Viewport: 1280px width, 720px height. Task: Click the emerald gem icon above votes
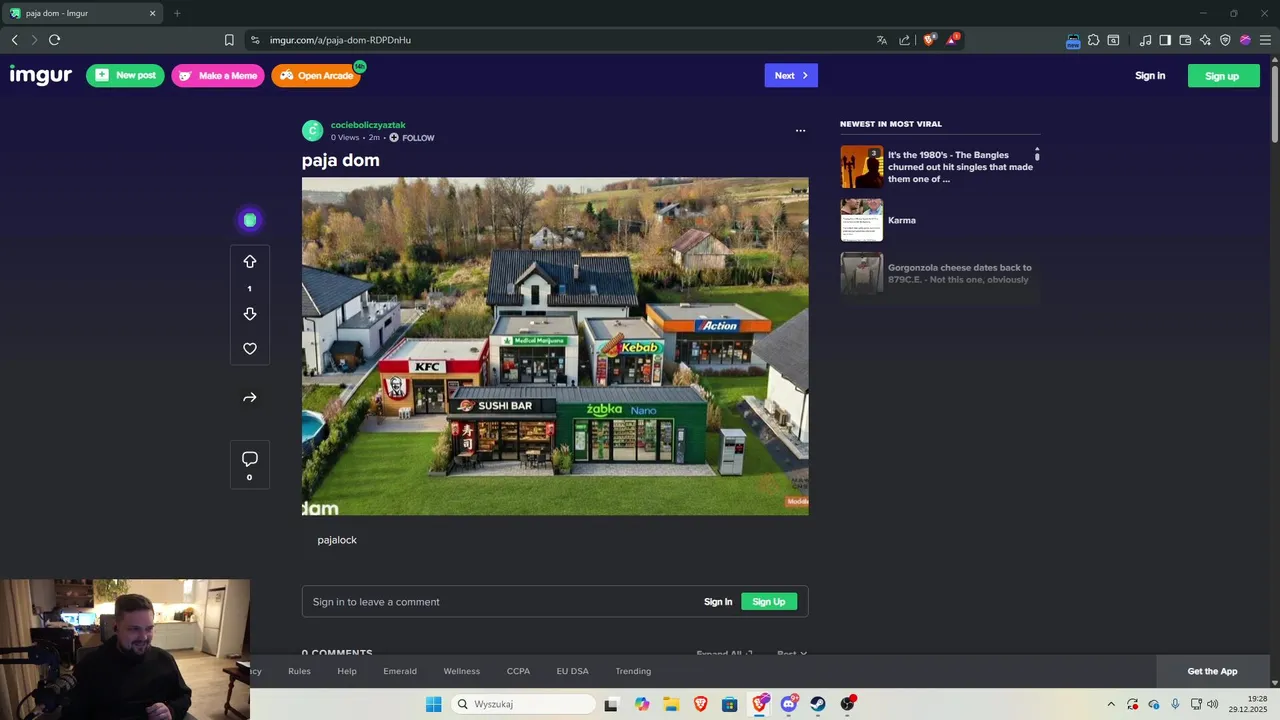[x=250, y=220]
